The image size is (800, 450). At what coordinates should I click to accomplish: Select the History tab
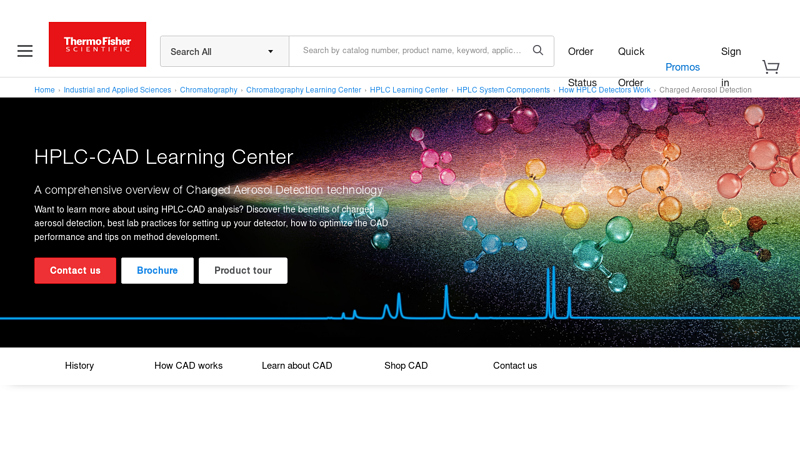79,366
